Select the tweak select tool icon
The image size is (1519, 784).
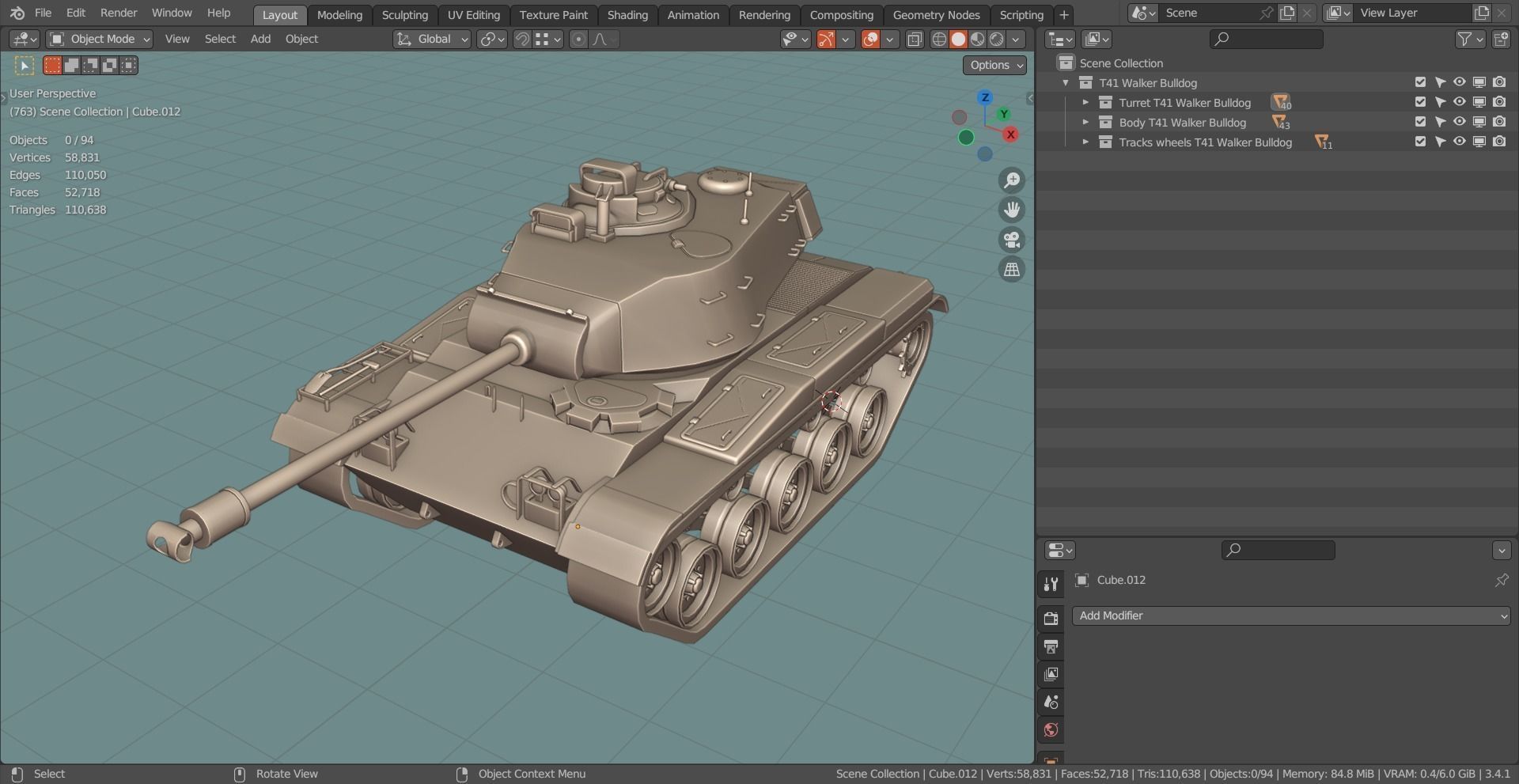25,66
